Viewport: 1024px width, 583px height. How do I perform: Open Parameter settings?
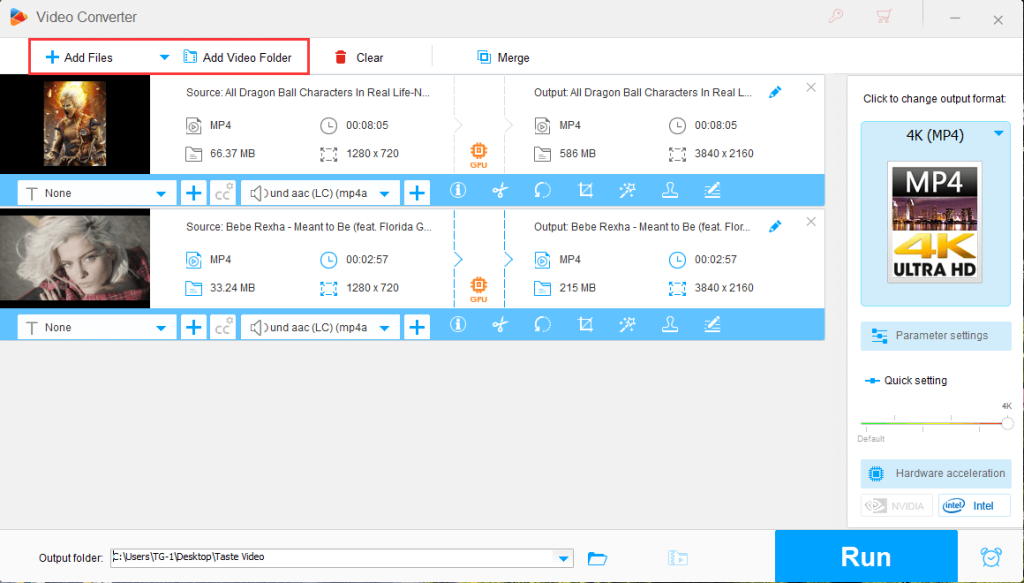(x=936, y=336)
